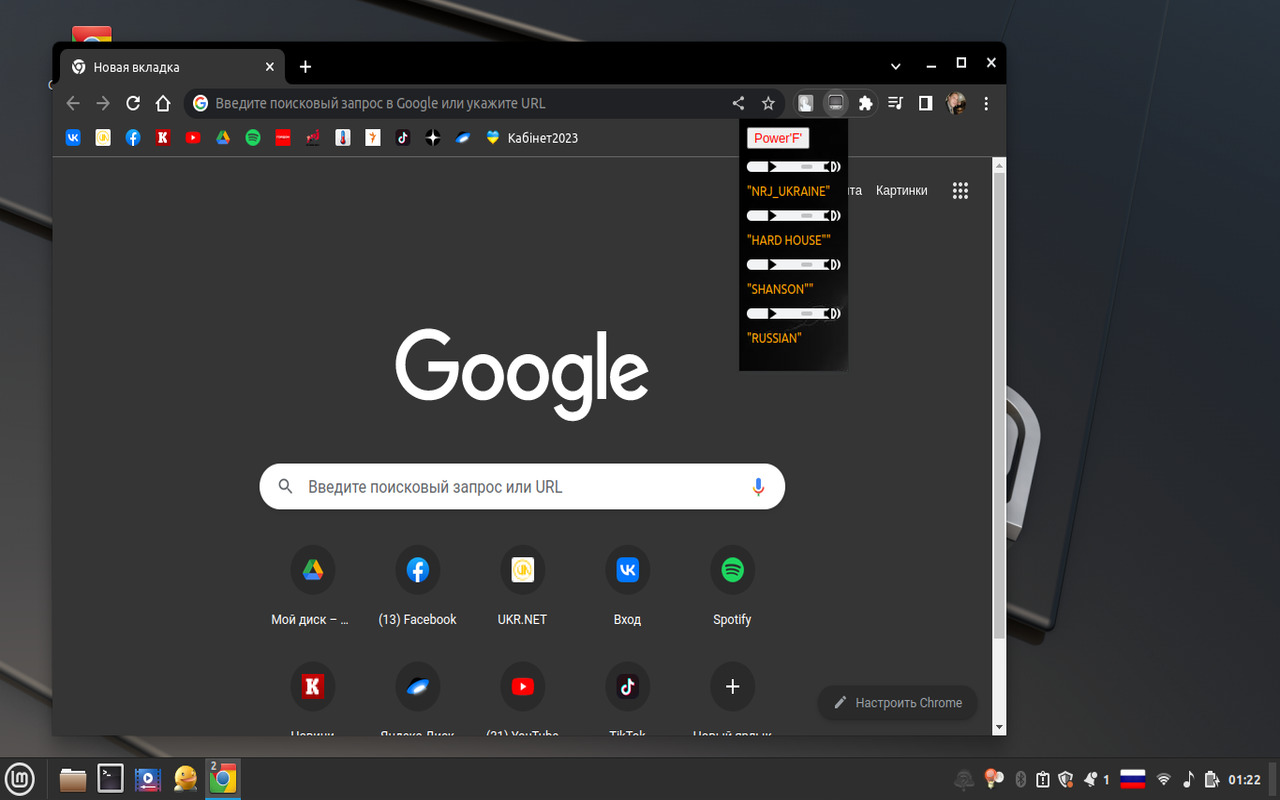
Task: Click the Настроить Chrome button
Action: point(897,703)
